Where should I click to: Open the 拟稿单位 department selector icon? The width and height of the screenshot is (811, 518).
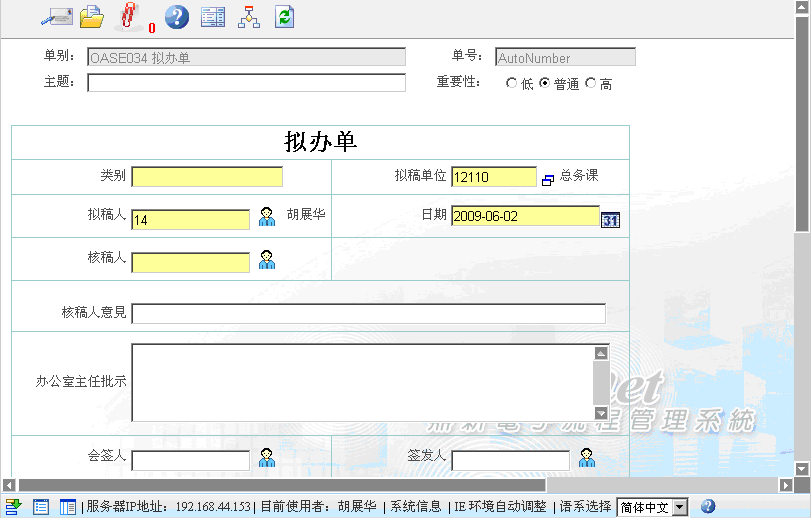click(x=548, y=180)
